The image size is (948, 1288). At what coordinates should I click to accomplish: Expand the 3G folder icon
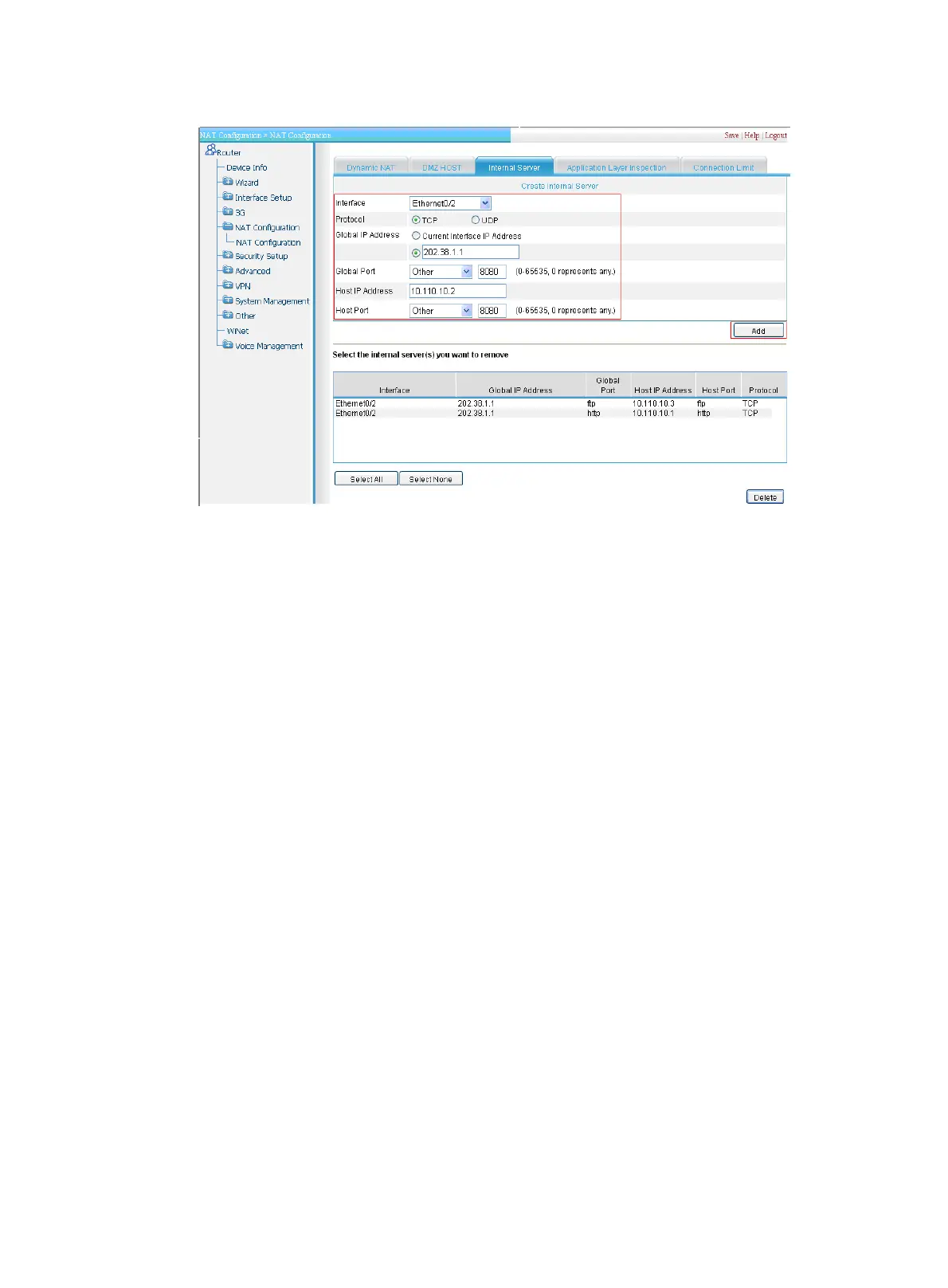(228, 212)
